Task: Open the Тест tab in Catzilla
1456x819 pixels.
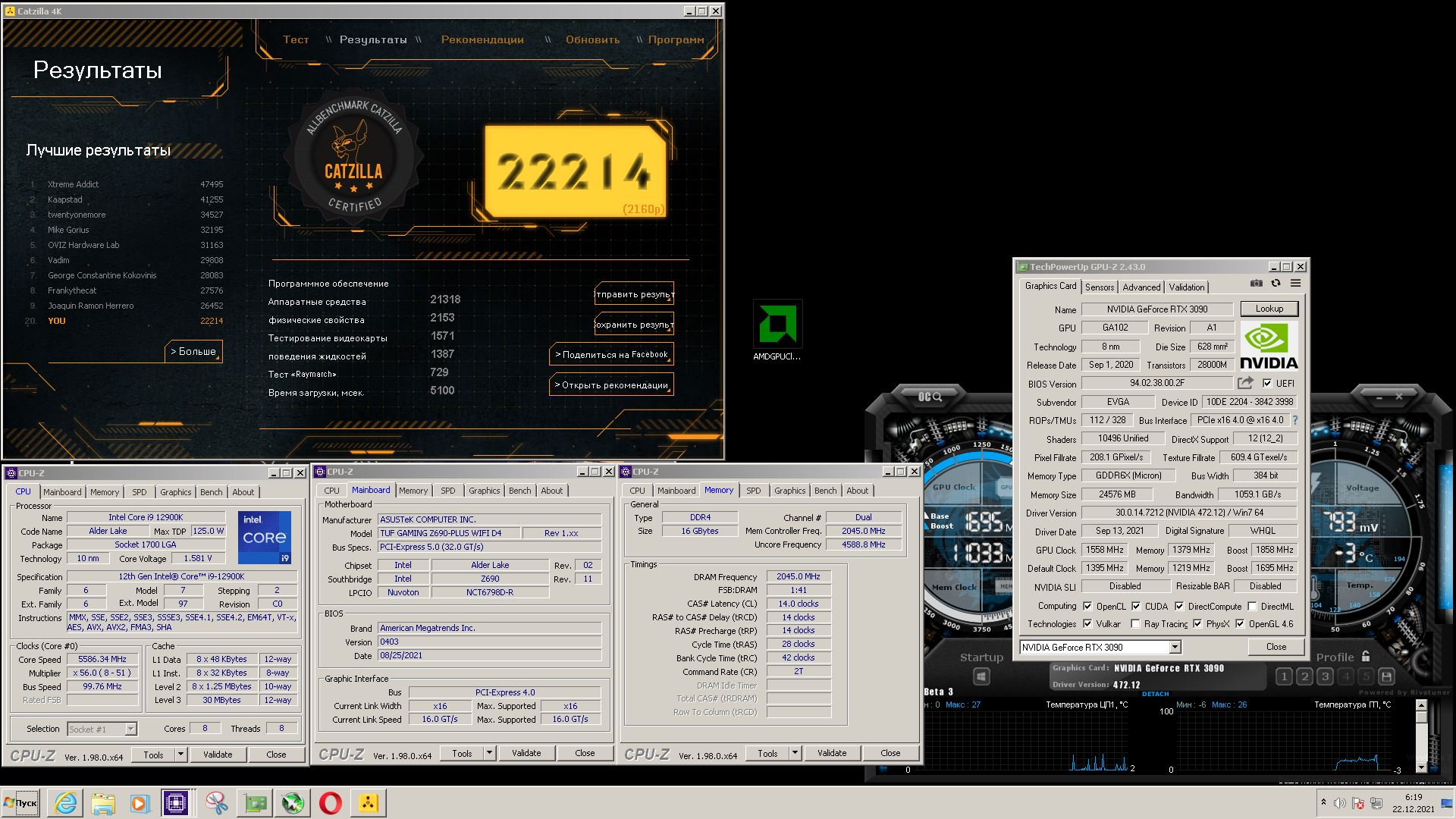Action: pos(296,39)
